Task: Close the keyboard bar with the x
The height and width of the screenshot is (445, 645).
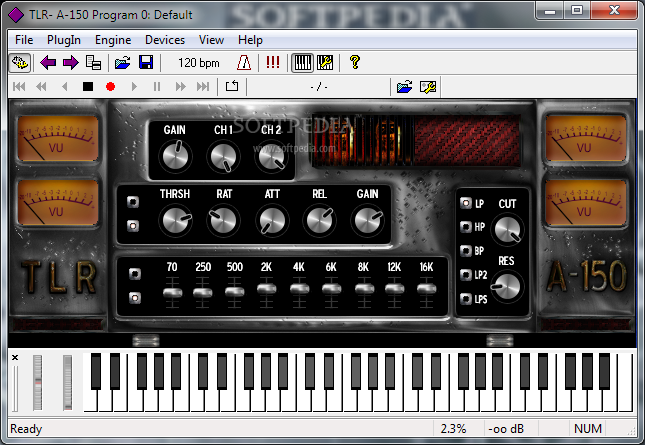Action: tap(15, 357)
